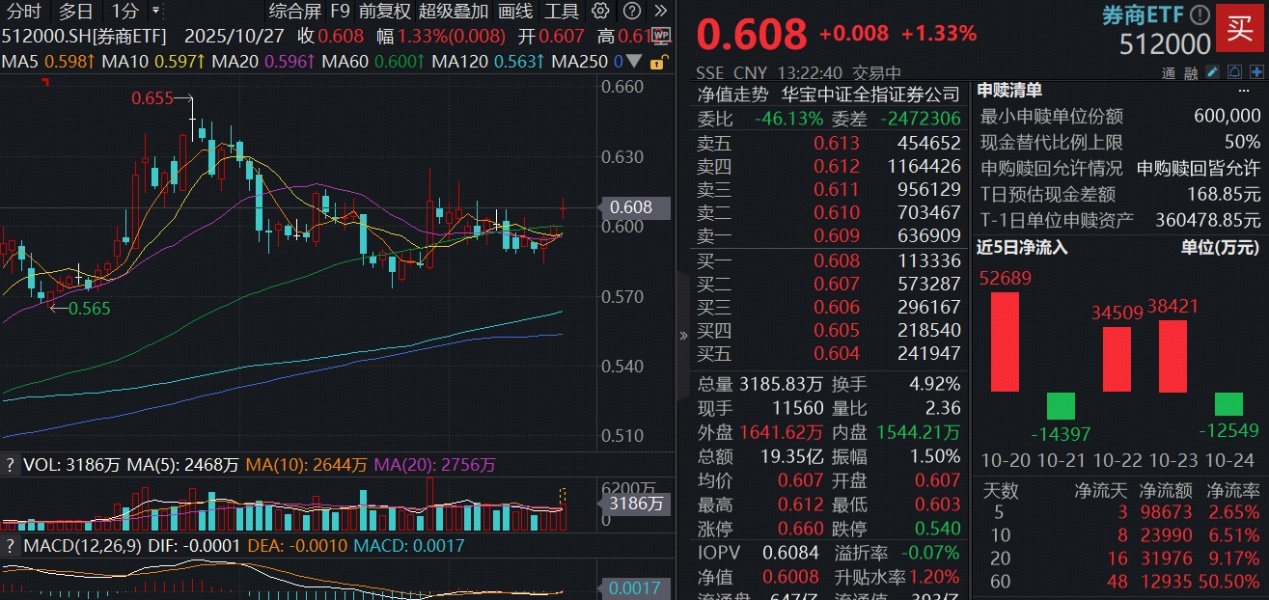
Task: Collapse side panel with splitter arrow
Action: click(683, 336)
